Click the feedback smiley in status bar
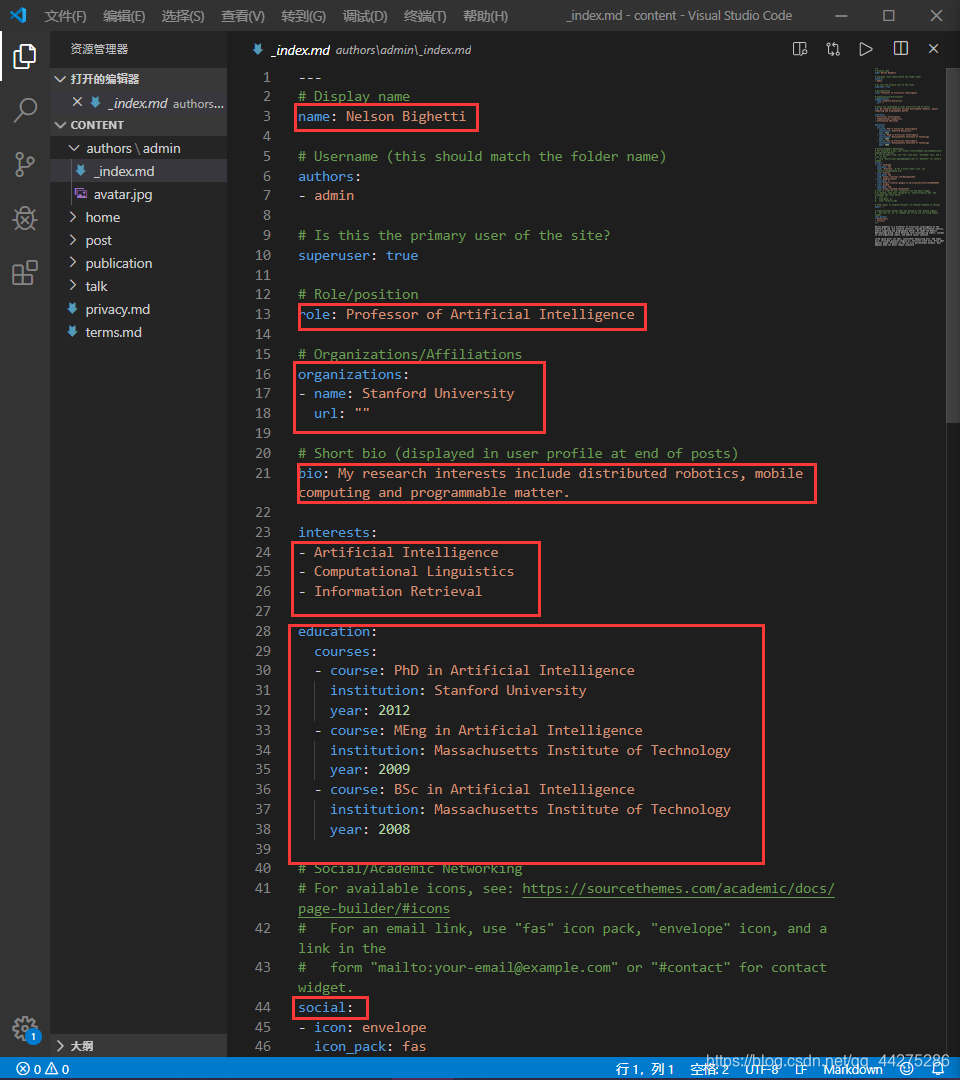960x1080 pixels. (x=907, y=1069)
